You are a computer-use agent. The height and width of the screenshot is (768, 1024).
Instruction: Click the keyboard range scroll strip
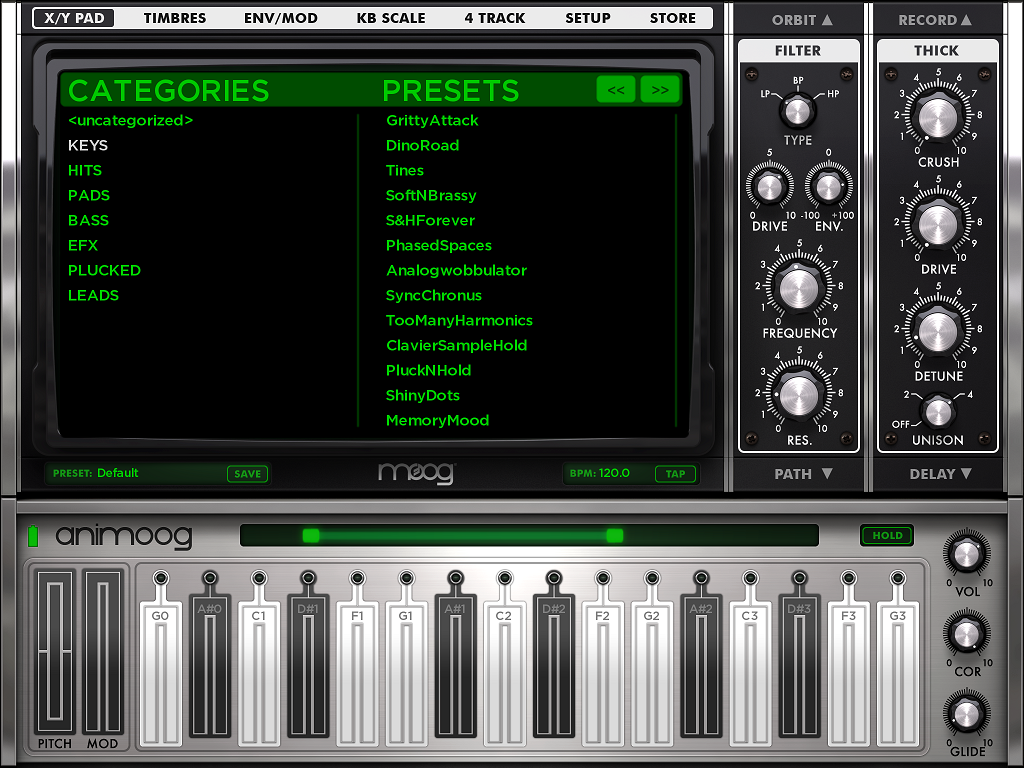pos(528,536)
